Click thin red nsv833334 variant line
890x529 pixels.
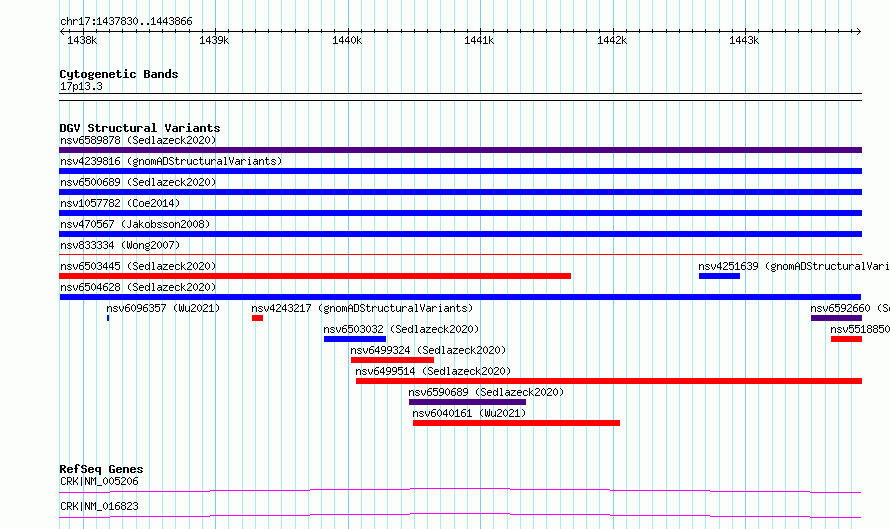coord(460,255)
